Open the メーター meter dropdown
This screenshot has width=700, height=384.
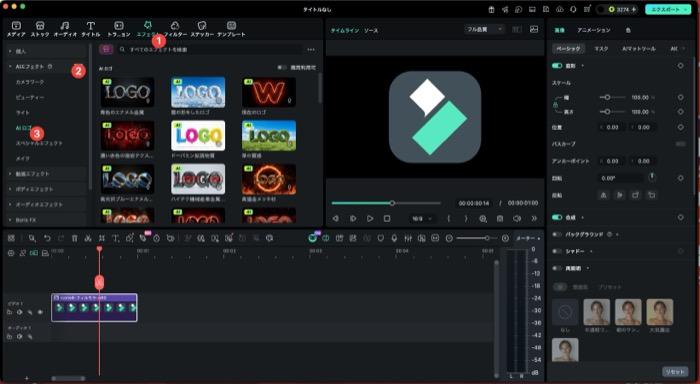pos(528,238)
